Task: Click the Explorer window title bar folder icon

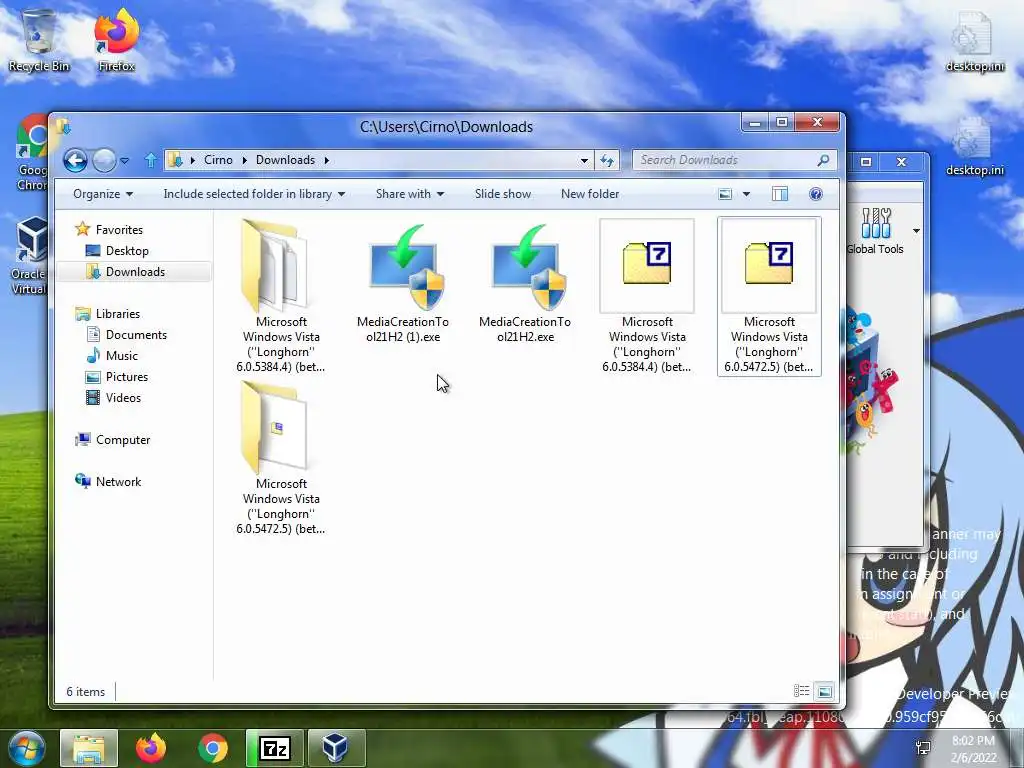Action: click(x=63, y=126)
